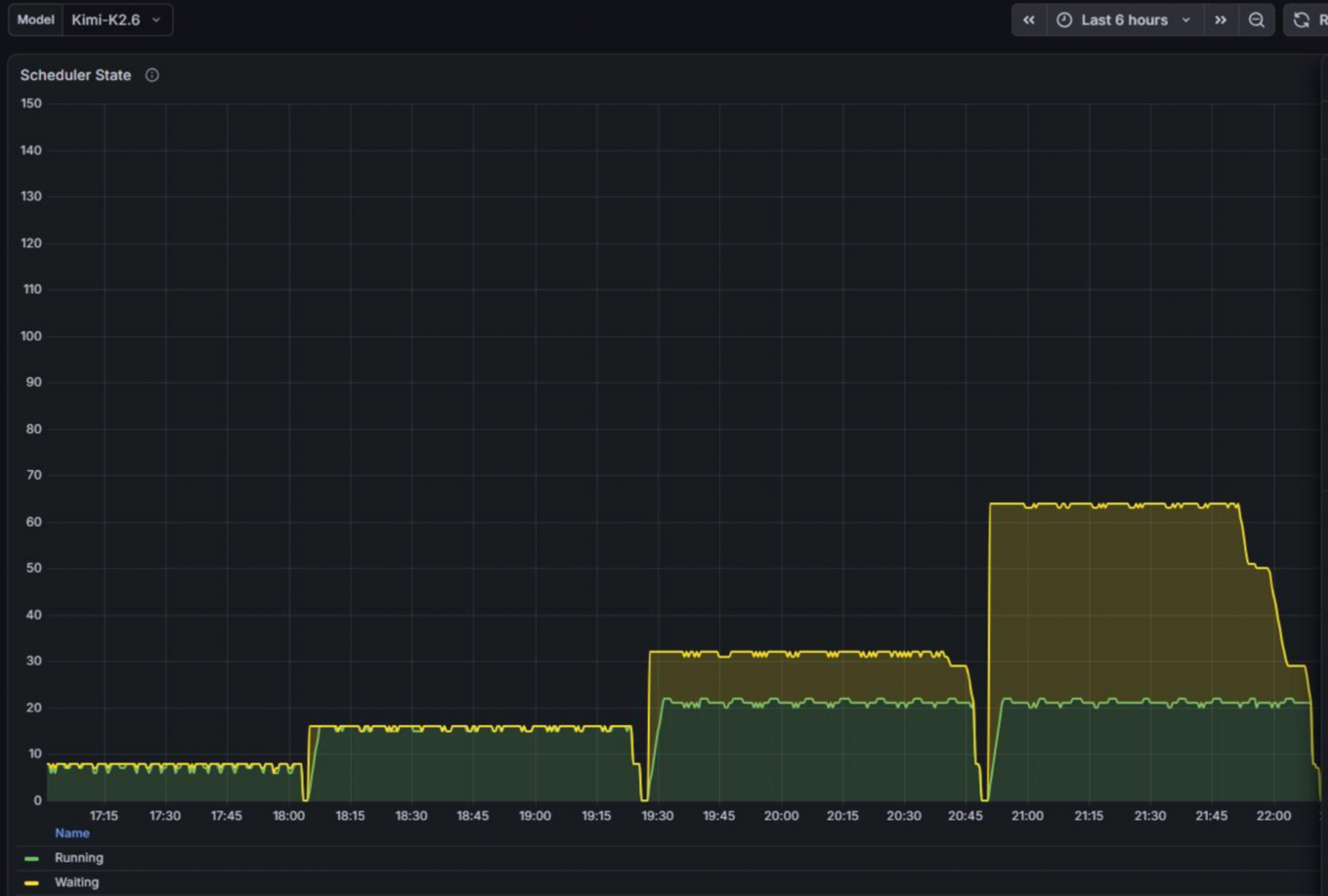Shift time range backward with double-left arrows
Image resolution: width=1328 pixels, height=896 pixels.
coord(1028,20)
